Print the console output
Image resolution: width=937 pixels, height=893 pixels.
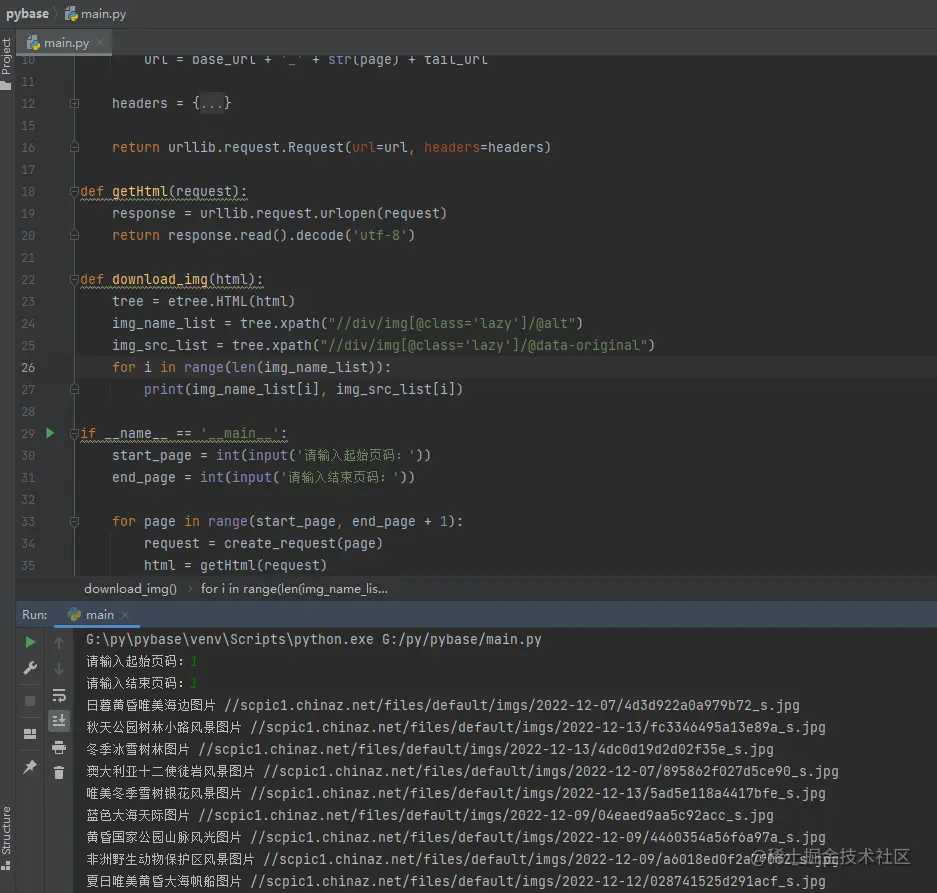[x=59, y=747]
